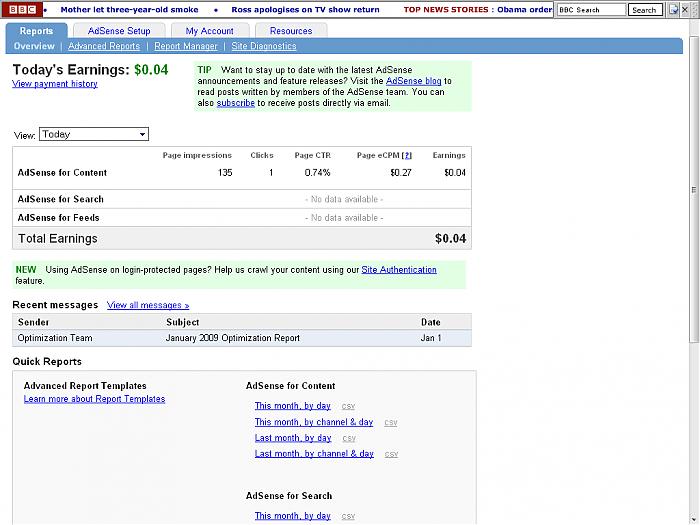700x525 pixels.
Task: Click the Page impressions value 135
Action: tap(225, 173)
